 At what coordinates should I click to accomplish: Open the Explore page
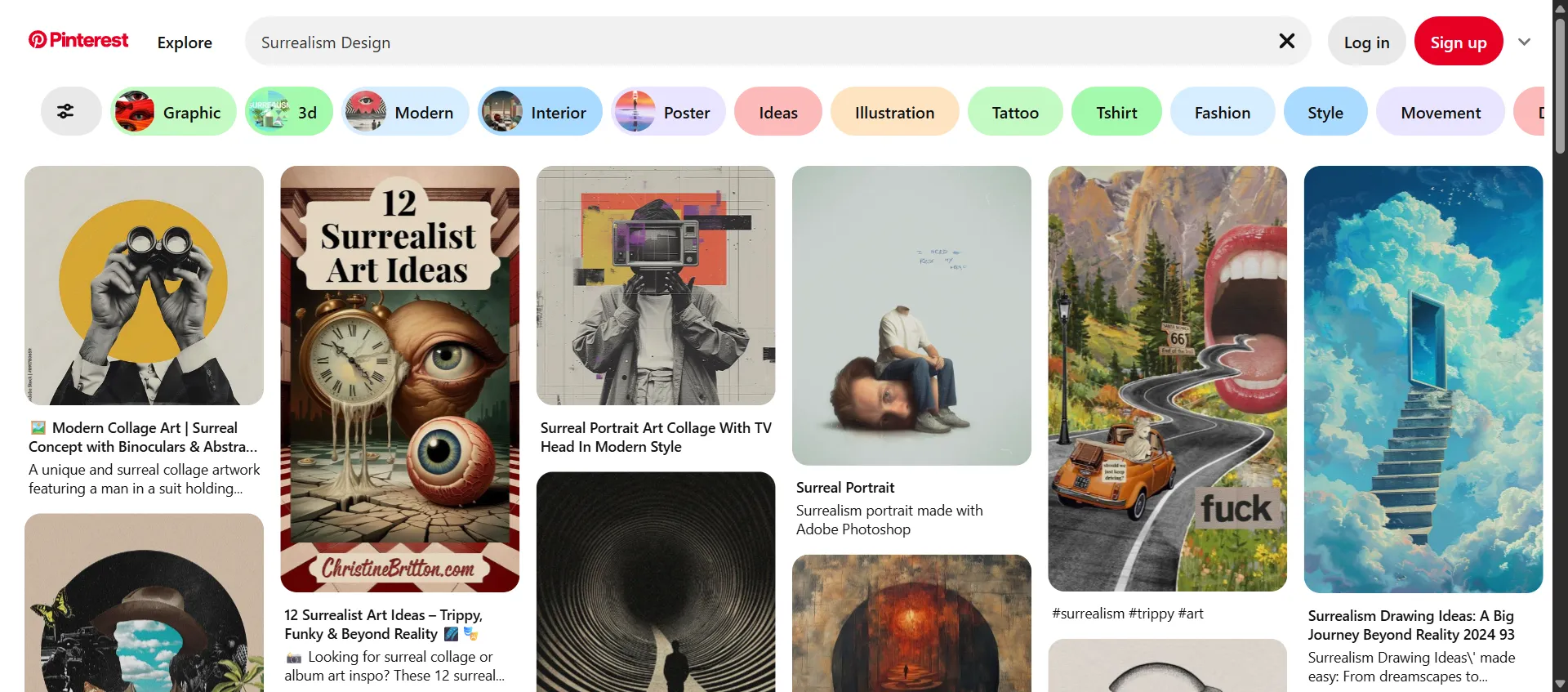point(185,42)
